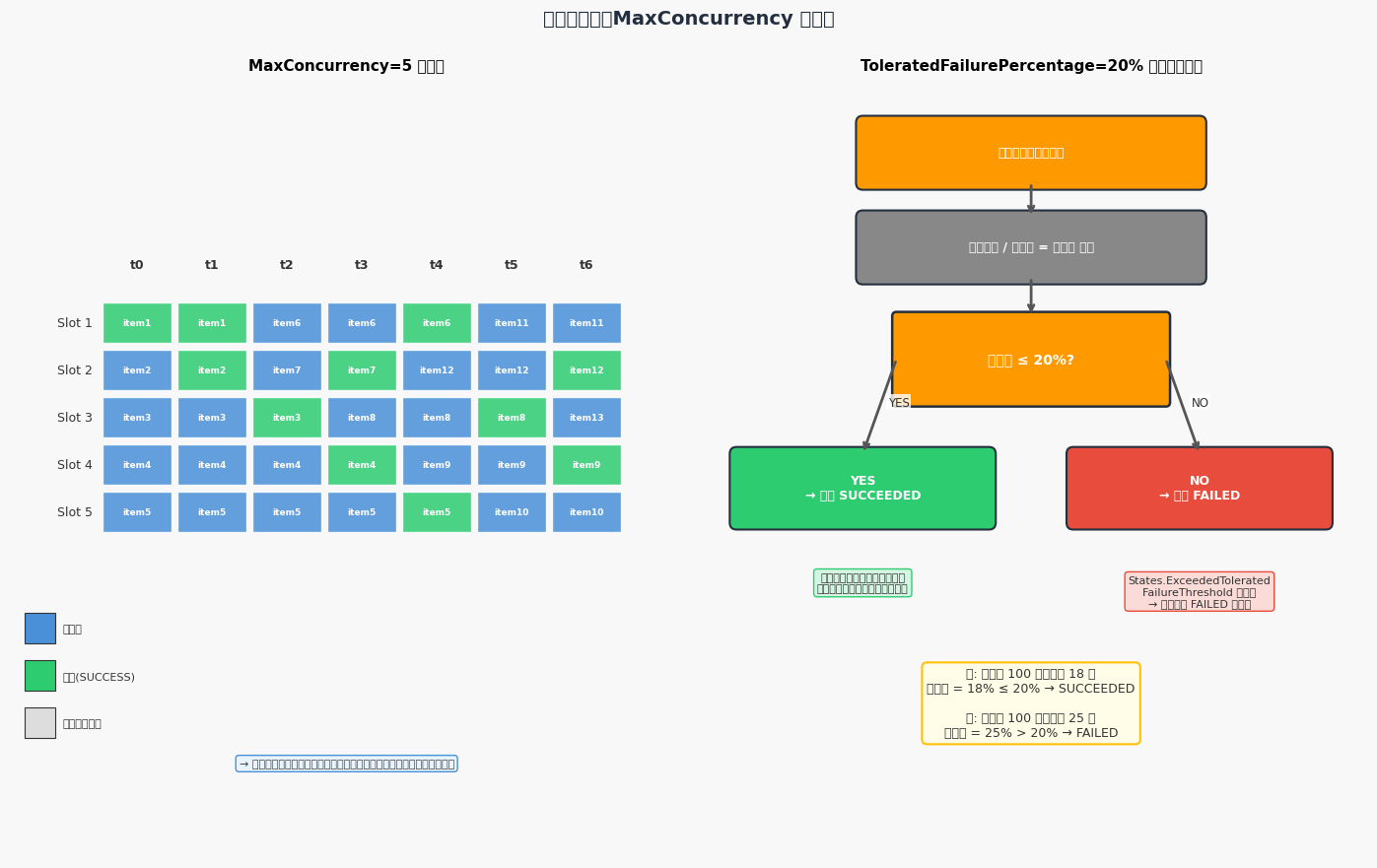Viewport: 1377px width, 868px height.
Task: Click the green item8 cell under t5
Action: [512, 418]
